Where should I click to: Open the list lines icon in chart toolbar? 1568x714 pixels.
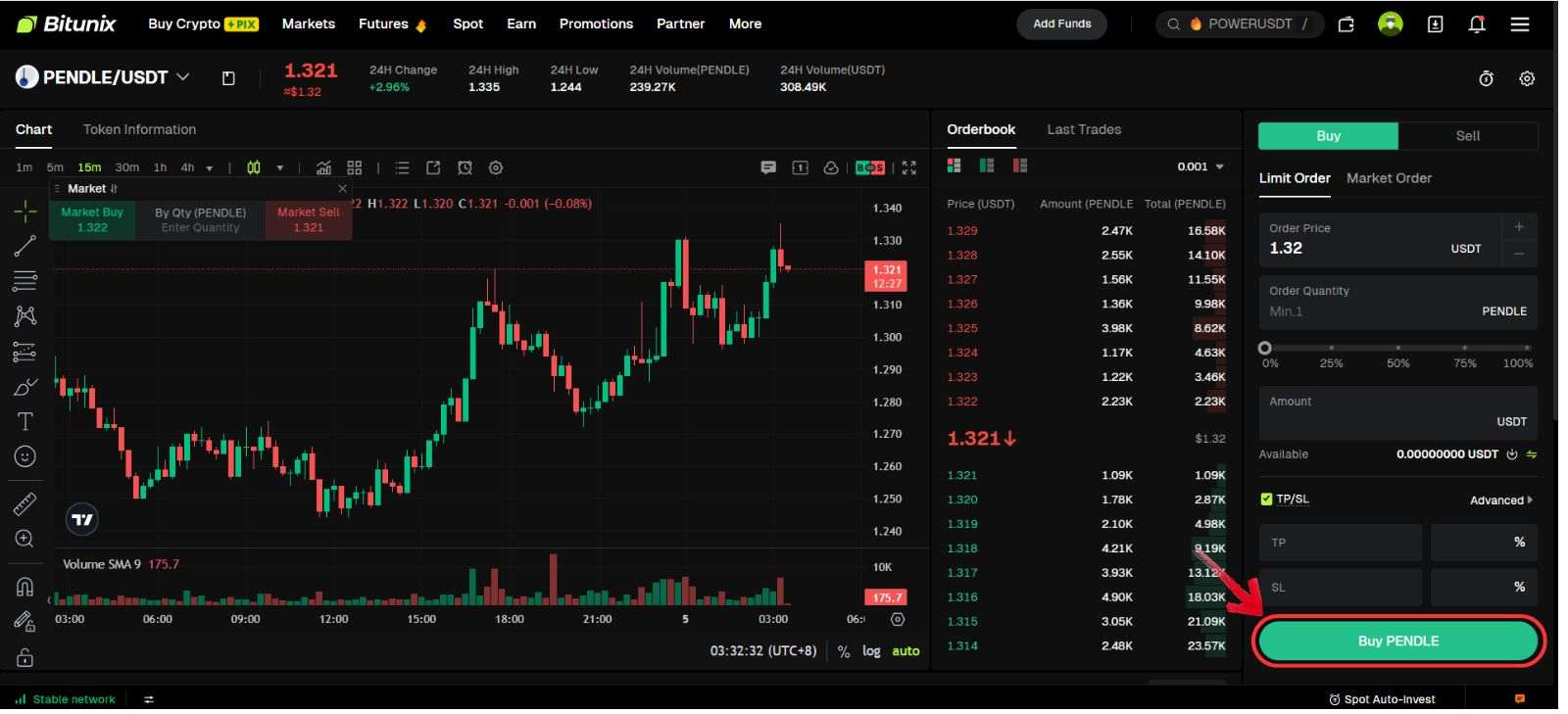[402, 167]
